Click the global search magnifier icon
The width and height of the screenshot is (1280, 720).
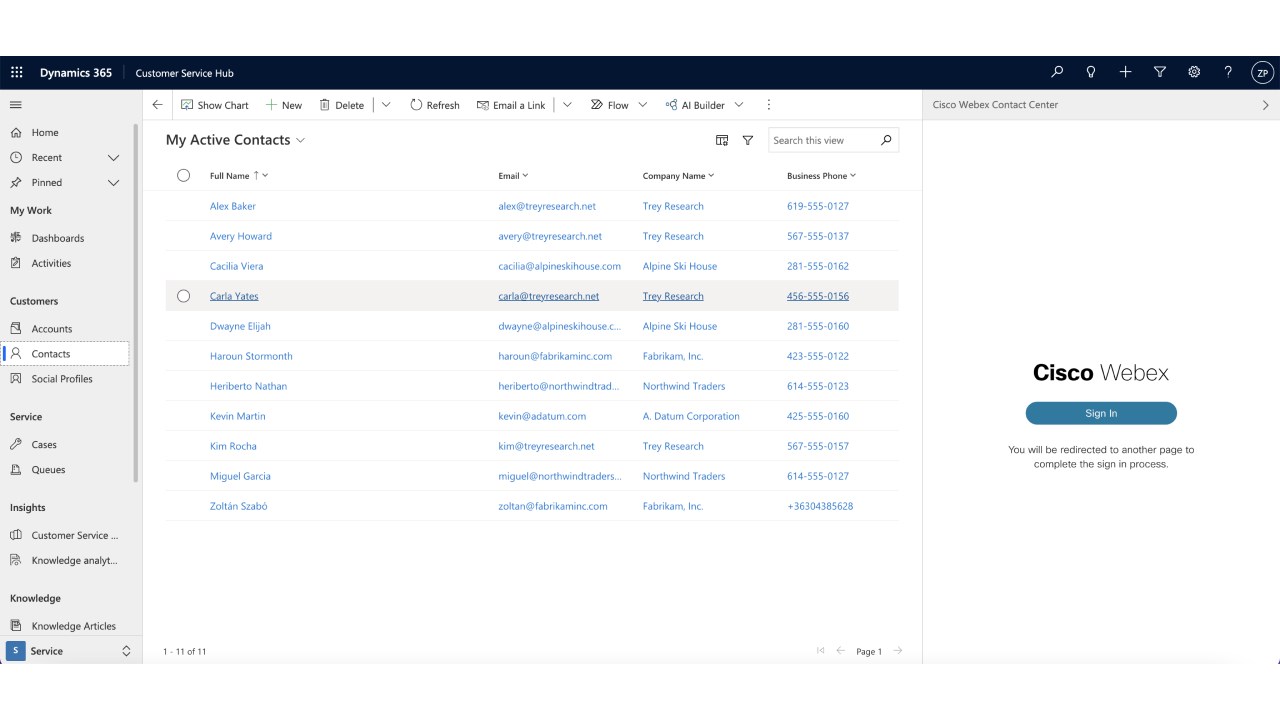tap(1057, 72)
